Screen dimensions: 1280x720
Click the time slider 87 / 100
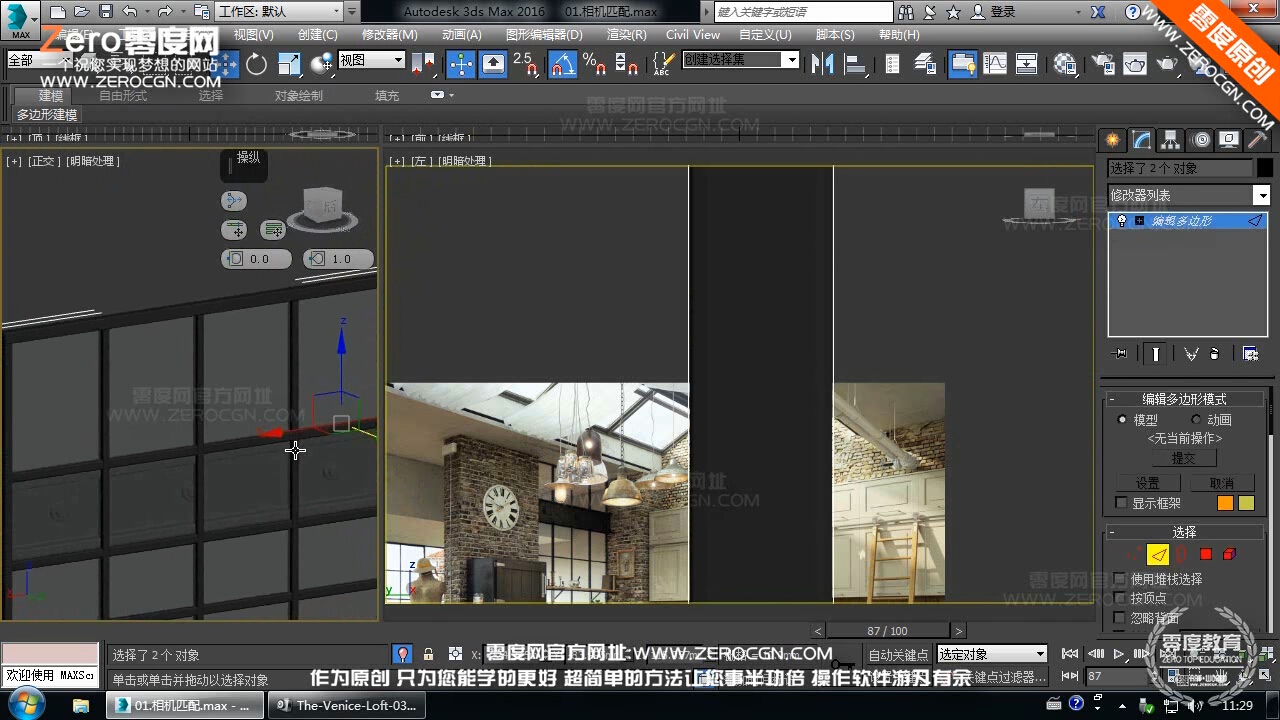point(887,631)
